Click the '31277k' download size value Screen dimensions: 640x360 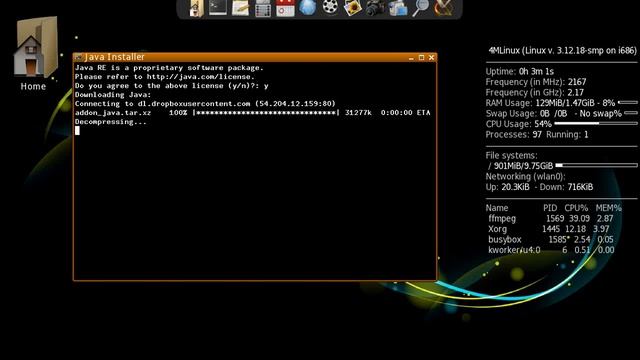click(358, 113)
